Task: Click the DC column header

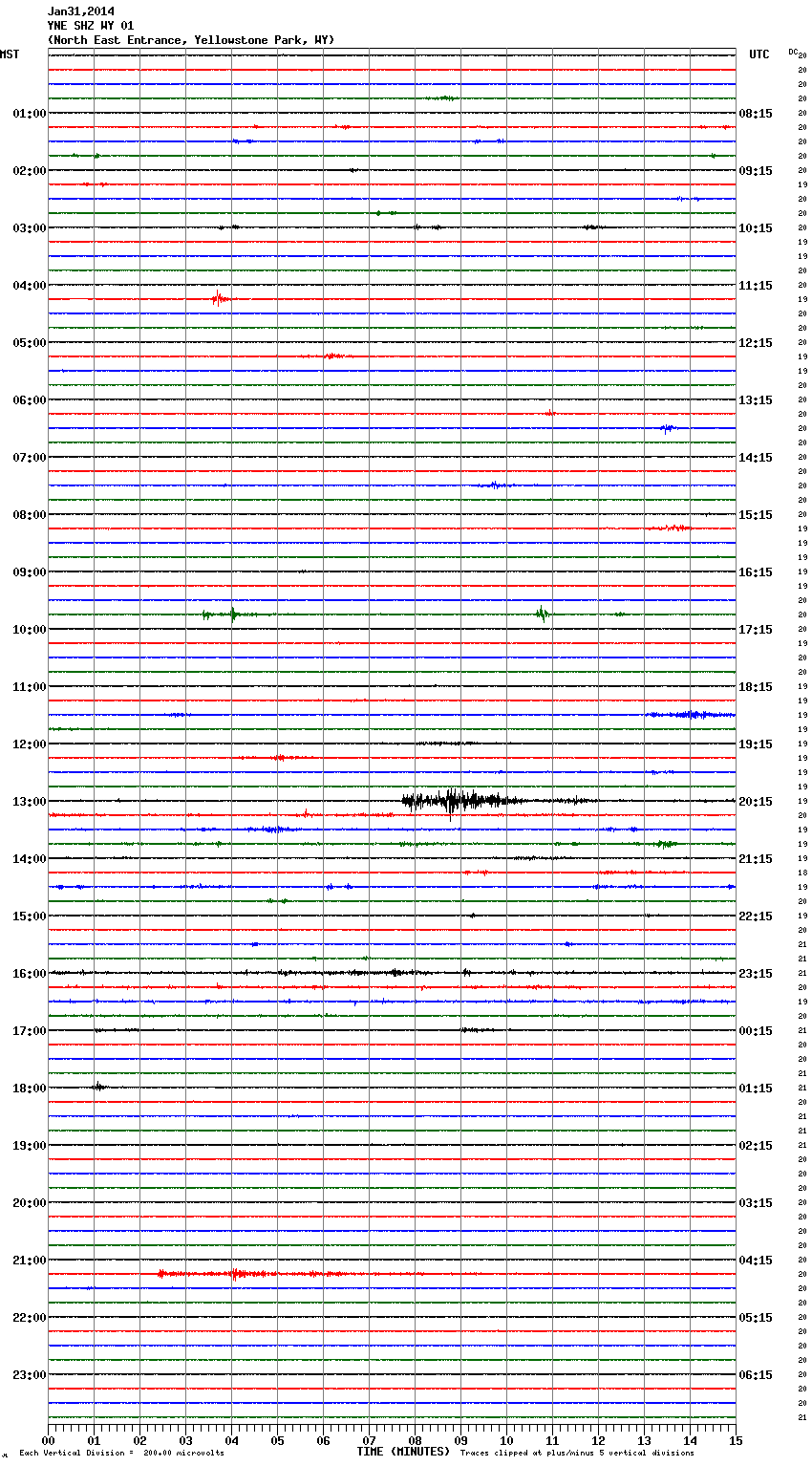Action: [793, 52]
